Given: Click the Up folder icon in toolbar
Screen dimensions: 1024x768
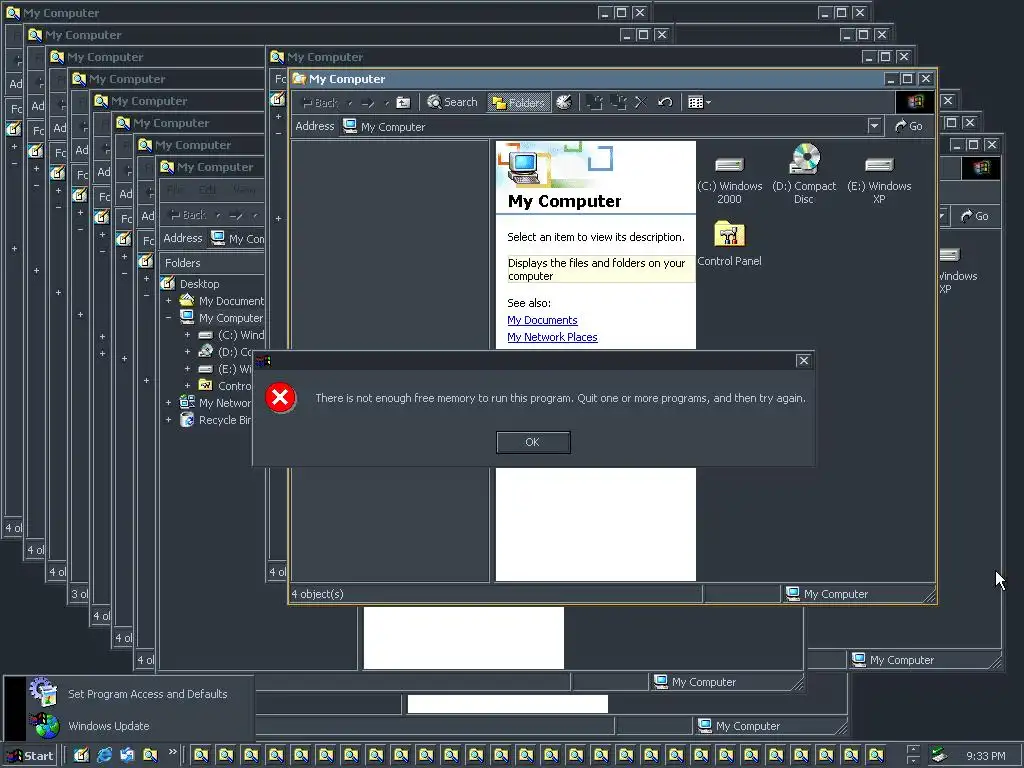Looking at the screenshot, I should (x=404, y=103).
